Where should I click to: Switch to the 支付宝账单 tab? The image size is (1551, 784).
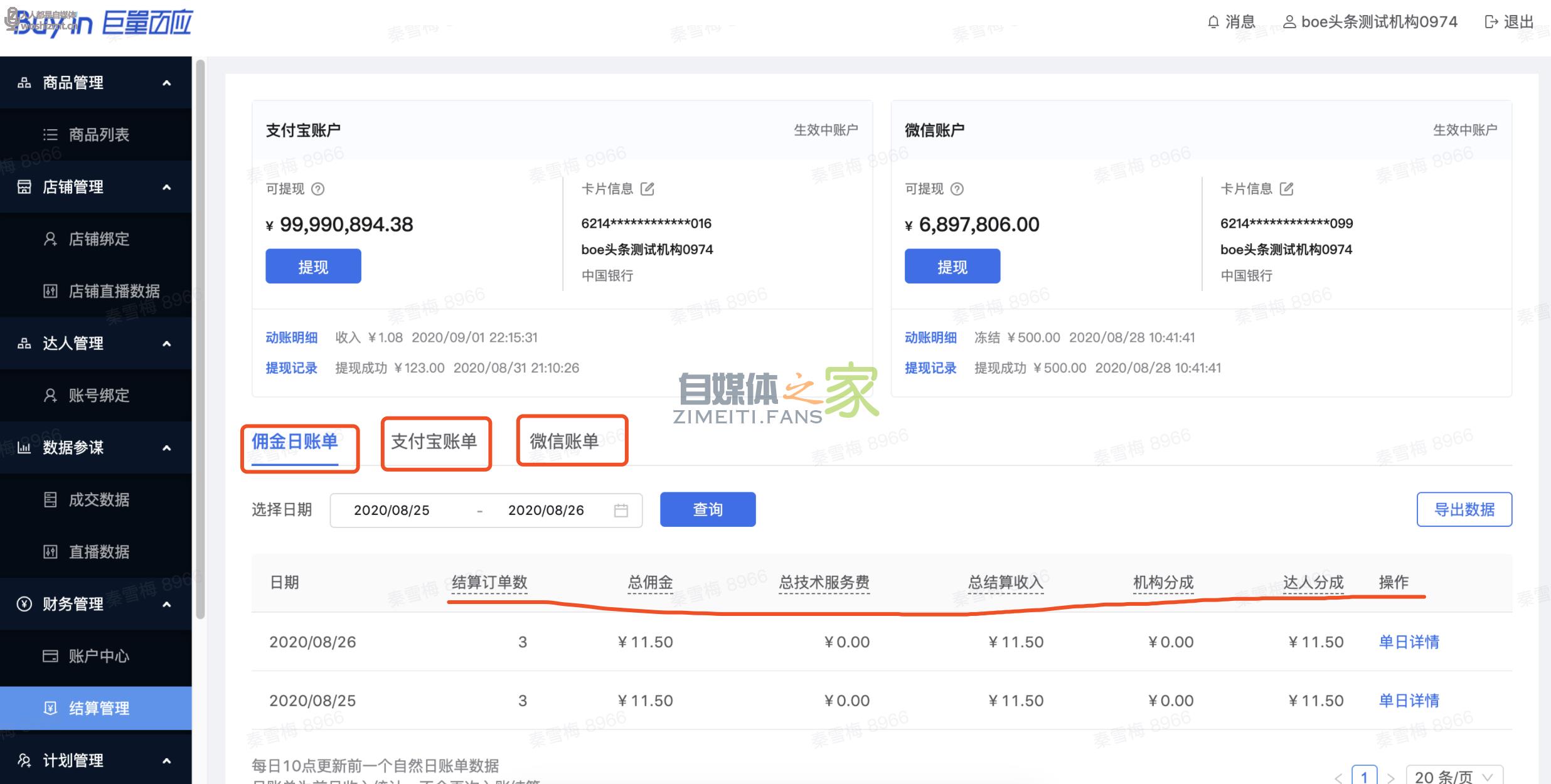[434, 442]
